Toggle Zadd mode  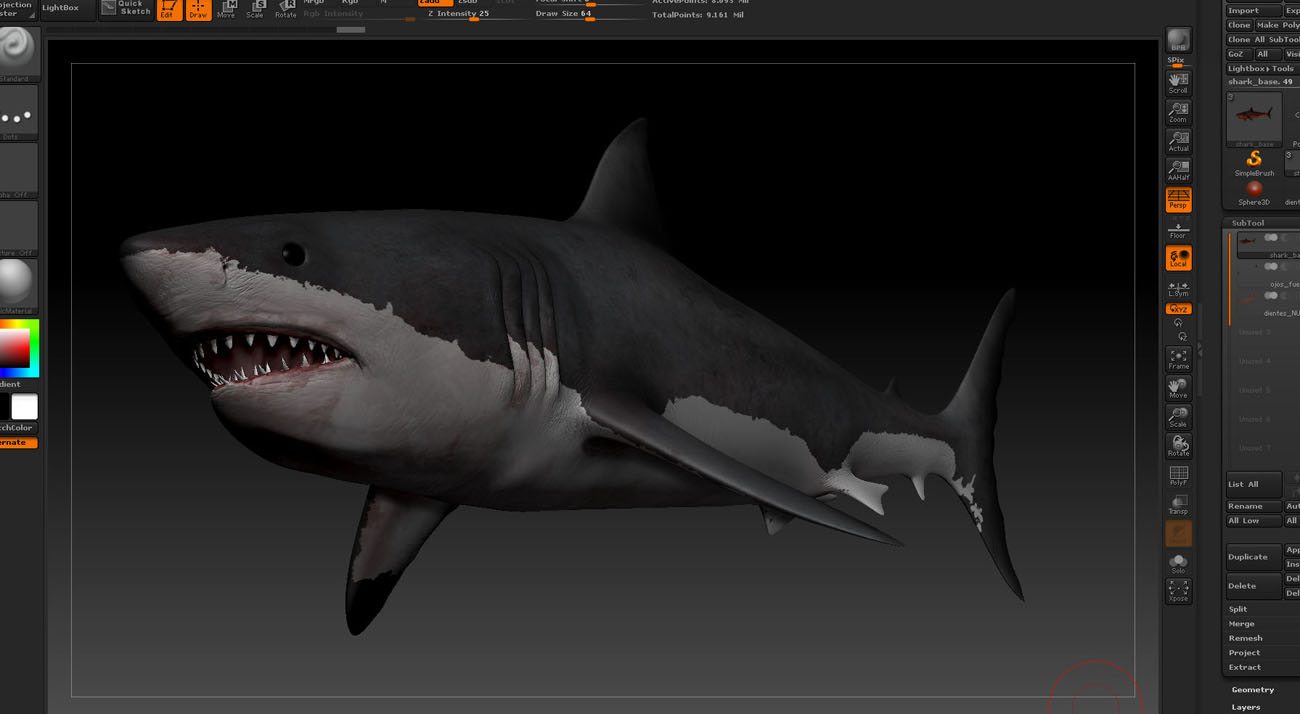pyautogui.click(x=434, y=2)
